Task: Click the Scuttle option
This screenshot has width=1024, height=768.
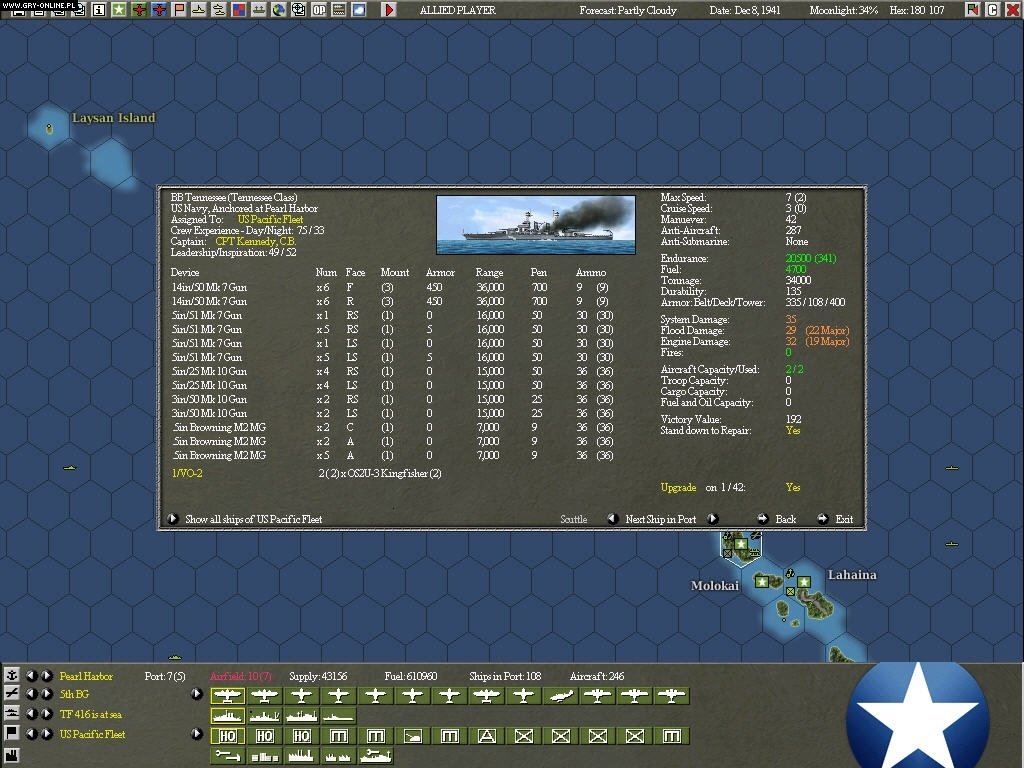Action: coord(573,519)
